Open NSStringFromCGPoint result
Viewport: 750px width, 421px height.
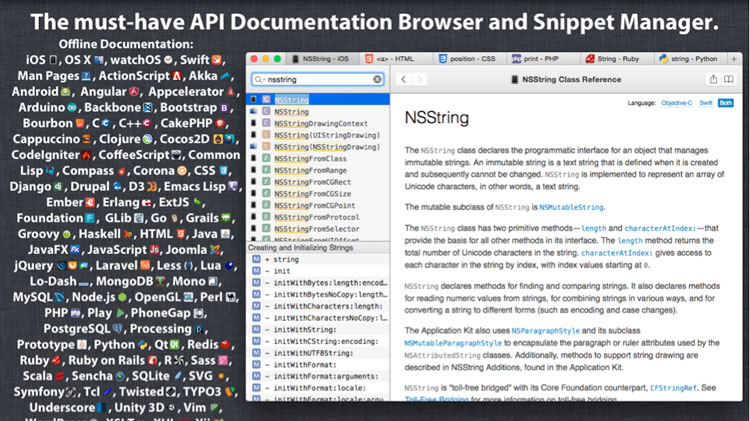[318, 205]
